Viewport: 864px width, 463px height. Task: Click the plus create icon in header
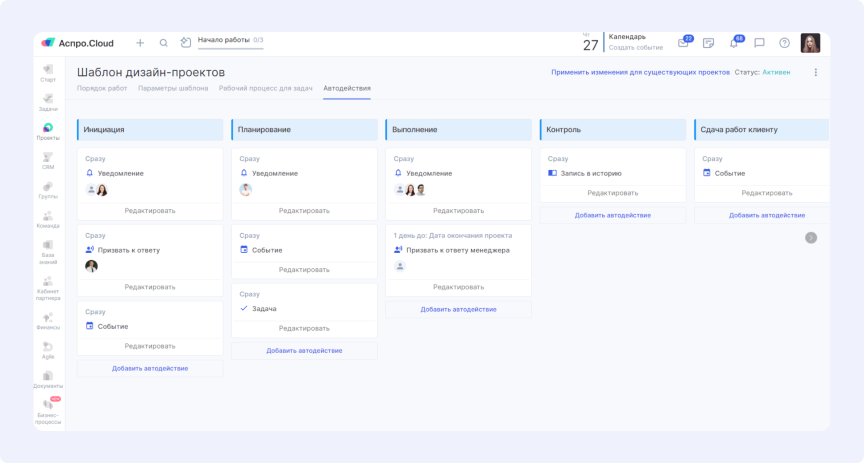click(140, 42)
